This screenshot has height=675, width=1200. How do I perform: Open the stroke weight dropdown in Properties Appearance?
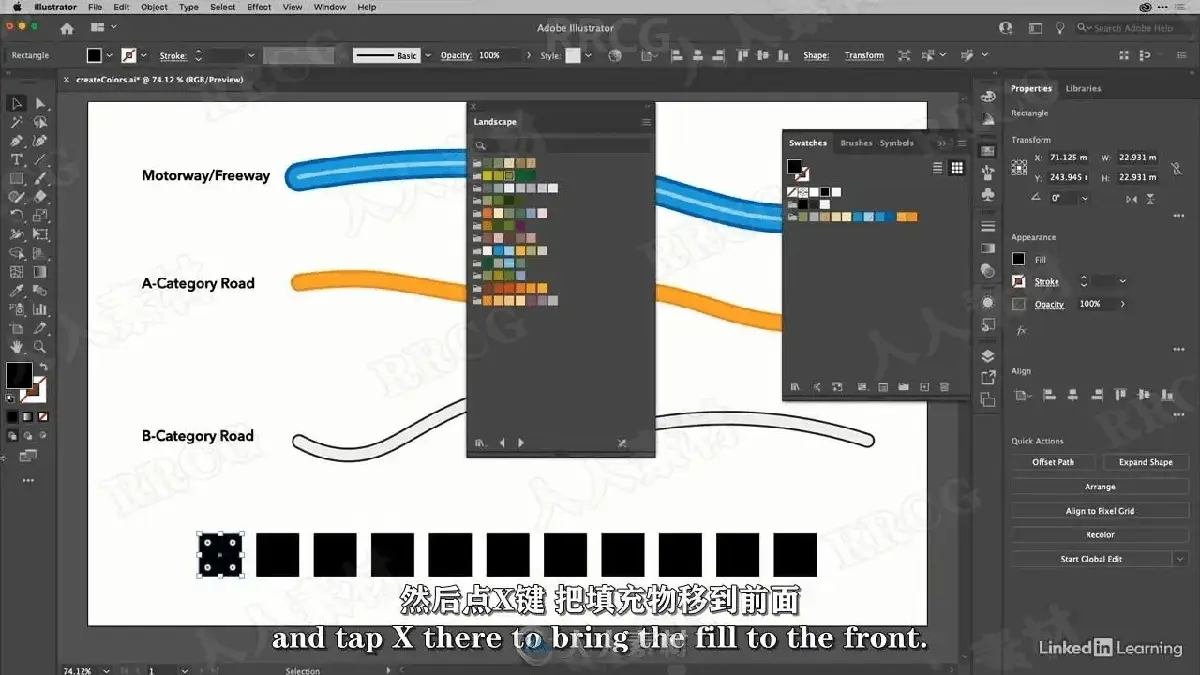[1123, 282]
